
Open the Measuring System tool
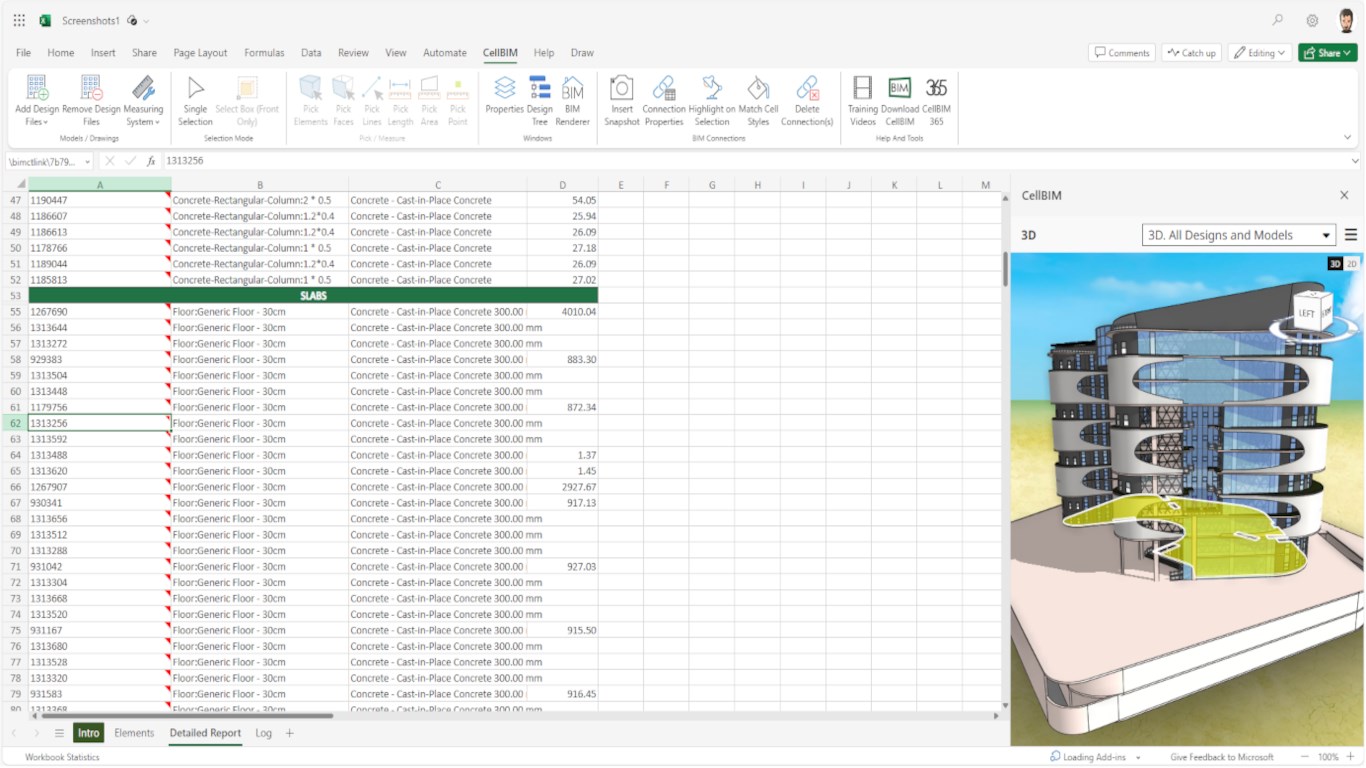[x=143, y=100]
